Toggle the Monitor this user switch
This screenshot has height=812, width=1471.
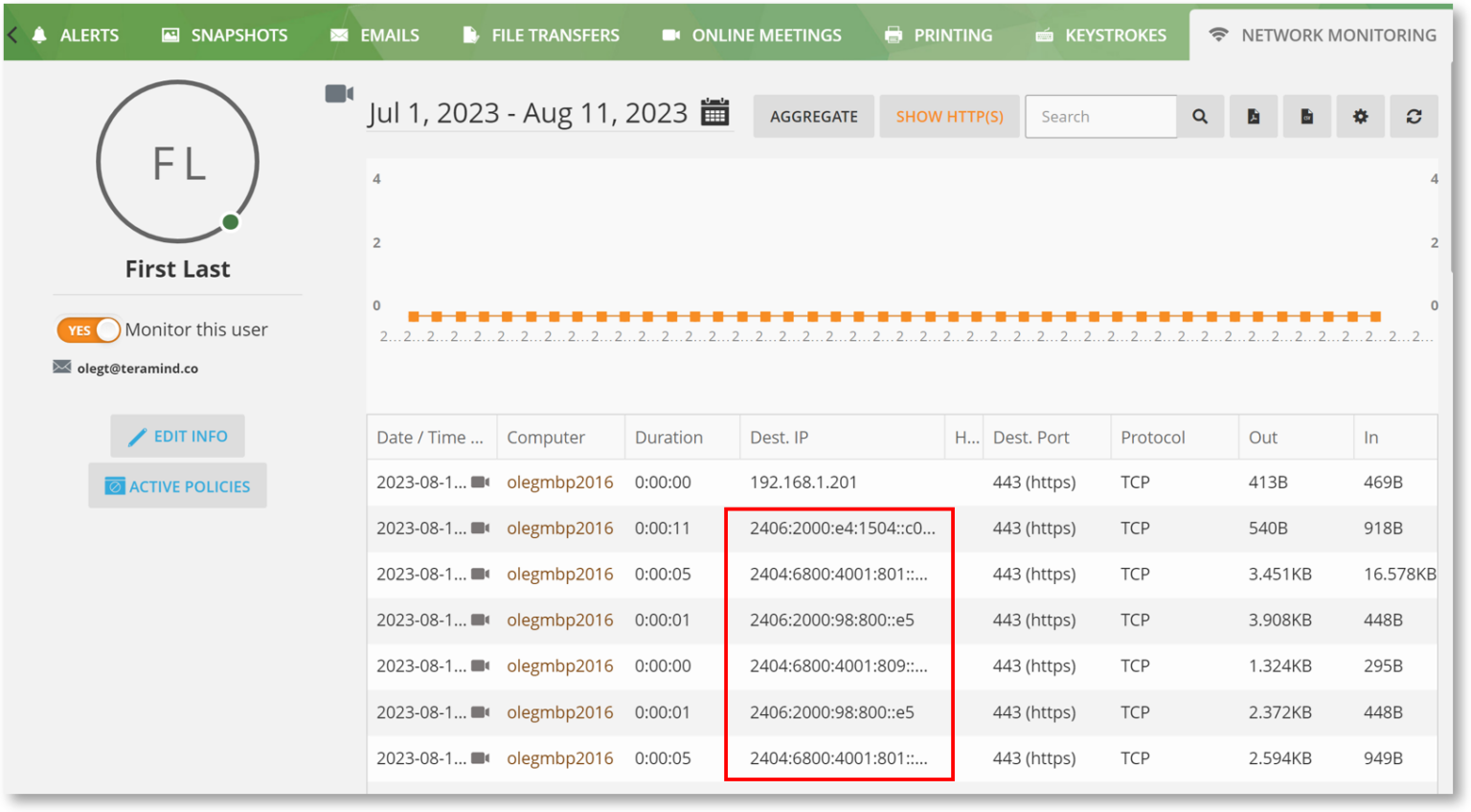click(88, 330)
